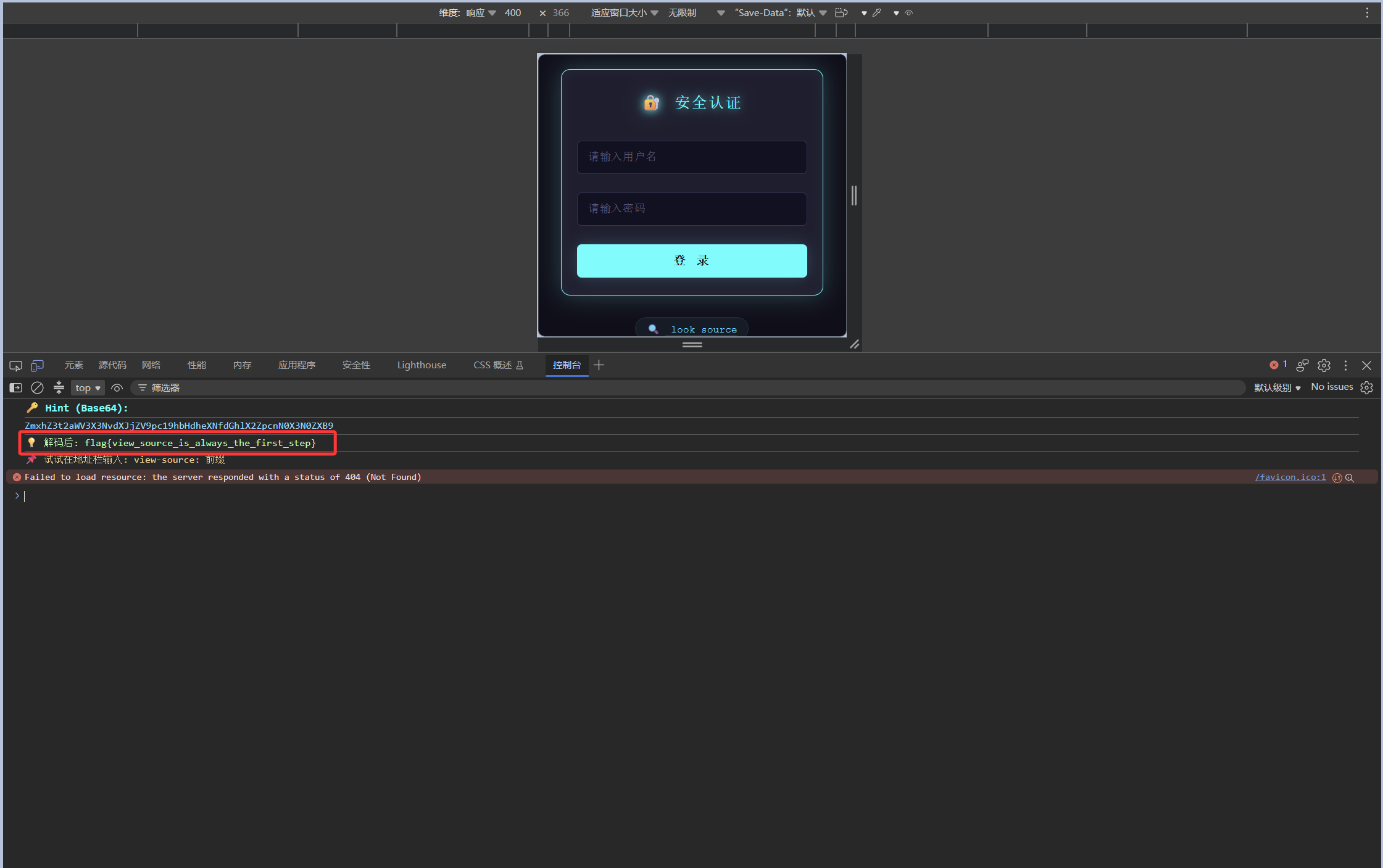Click the rotate screen orientation icon
This screenshot has height=868, width=1383.
click(x=841, y=13)
